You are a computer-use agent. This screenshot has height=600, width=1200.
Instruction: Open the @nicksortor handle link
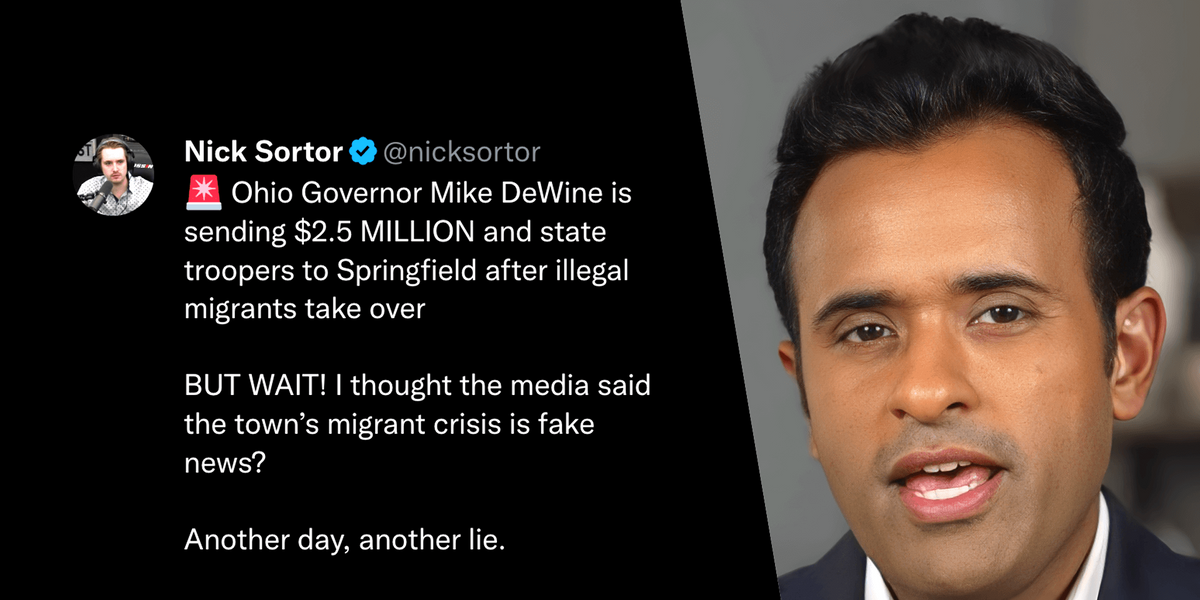click(x=461, y=152)
